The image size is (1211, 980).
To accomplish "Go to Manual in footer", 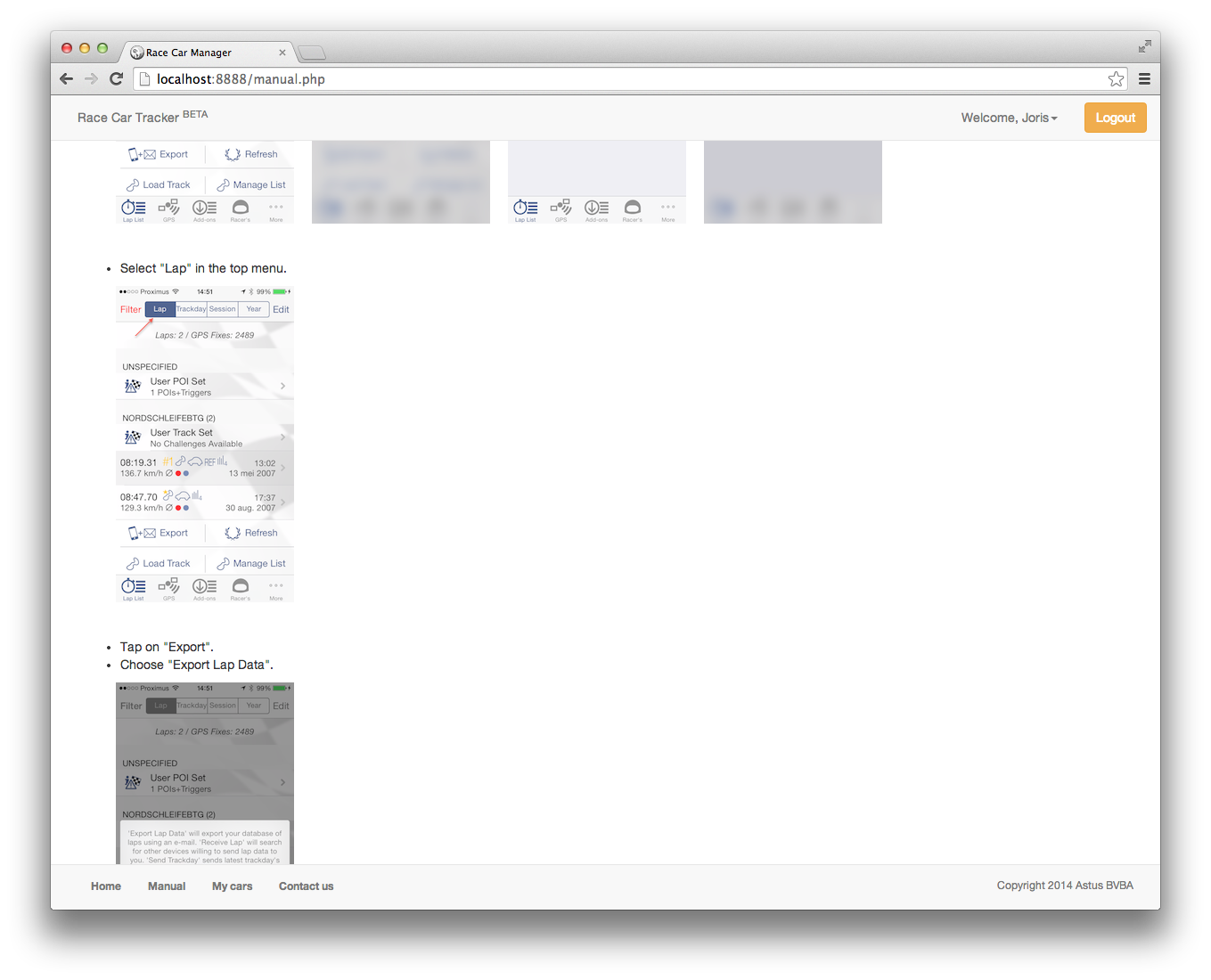I will (167, 886).
